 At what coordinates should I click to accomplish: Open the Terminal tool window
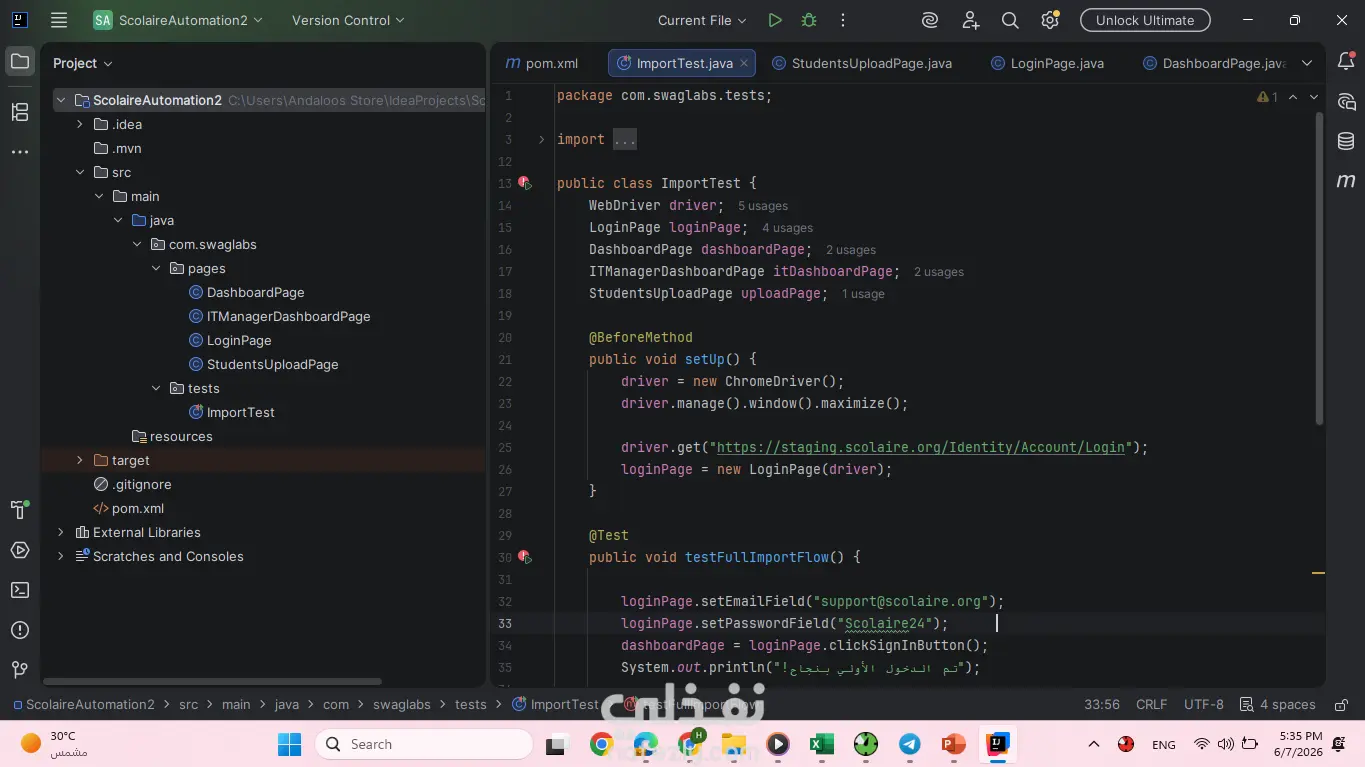pyautogui.click(x=19, y=590)
